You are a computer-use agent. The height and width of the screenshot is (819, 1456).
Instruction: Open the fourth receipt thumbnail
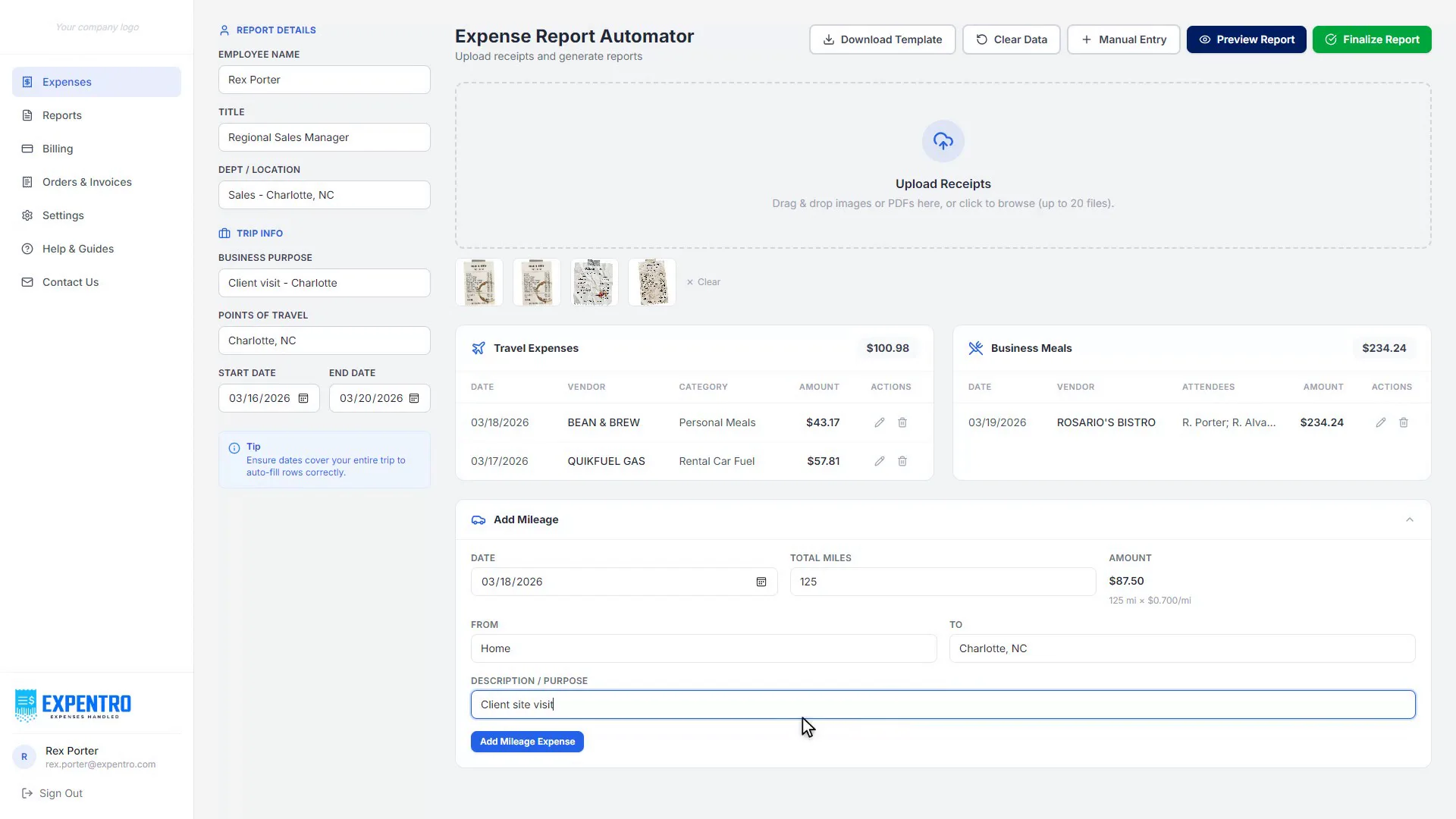(652, 282)
